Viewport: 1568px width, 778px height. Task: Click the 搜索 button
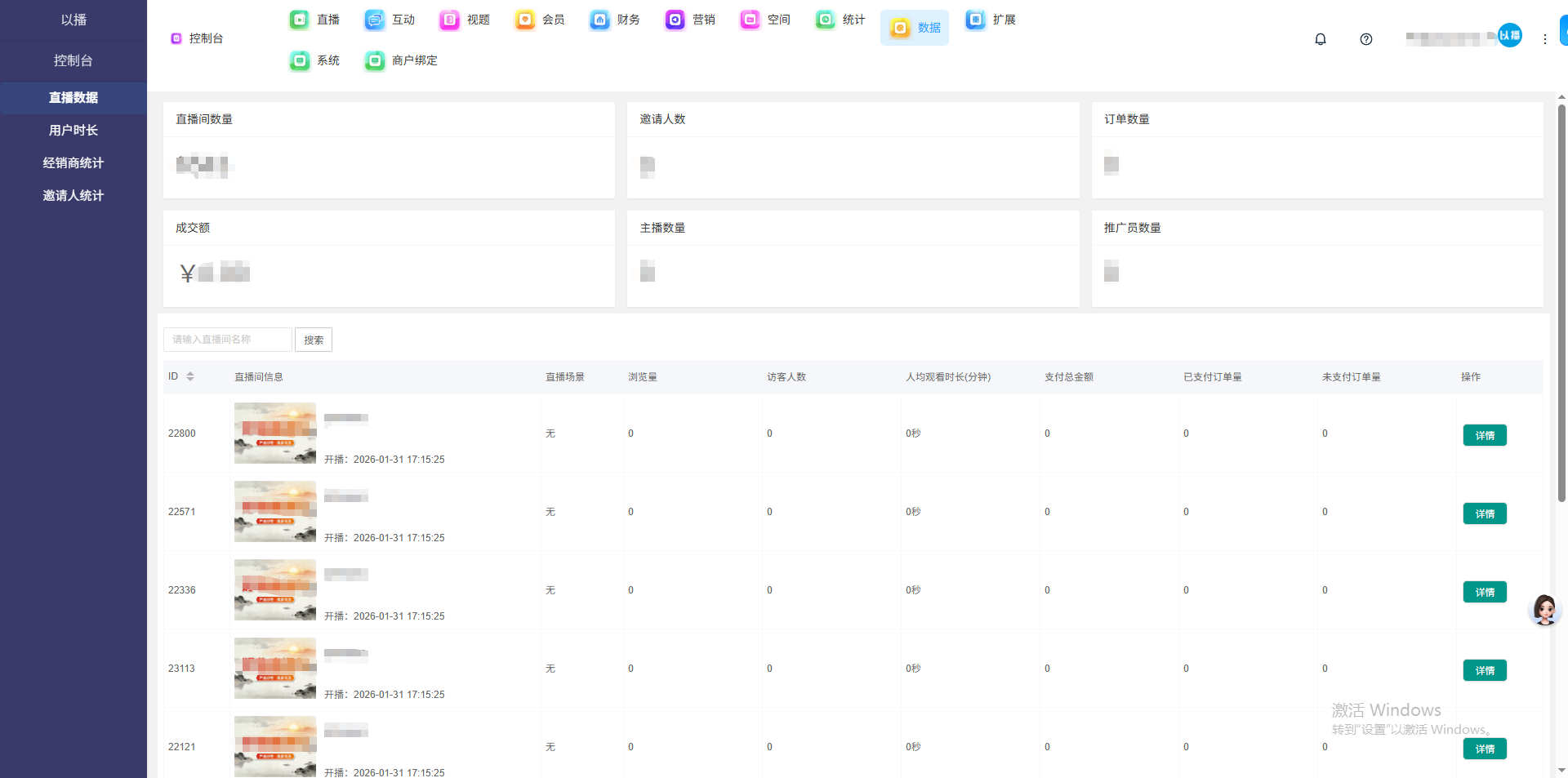coord(314,340)
